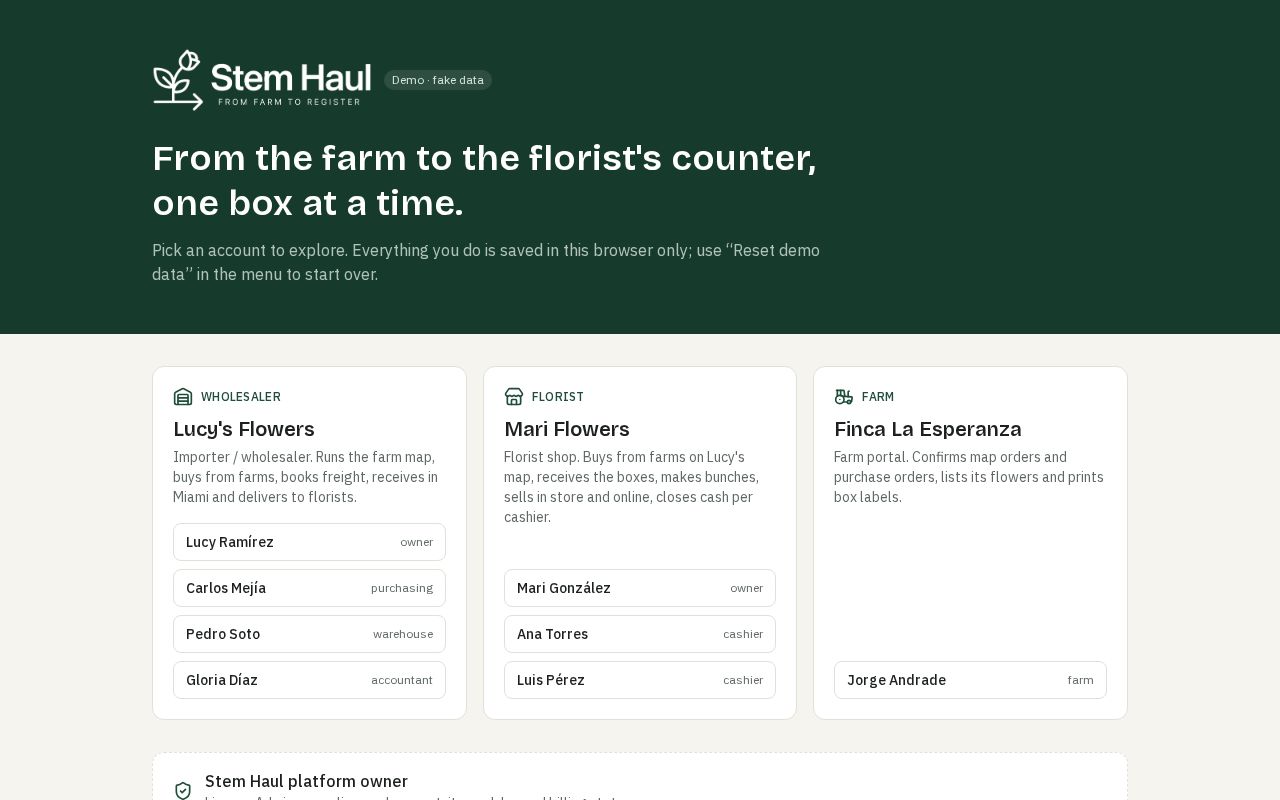The width and height of the screenshot is (1280, 800).
Task: Click the platform owner shield icon
Action: click(x=183, y=790)
